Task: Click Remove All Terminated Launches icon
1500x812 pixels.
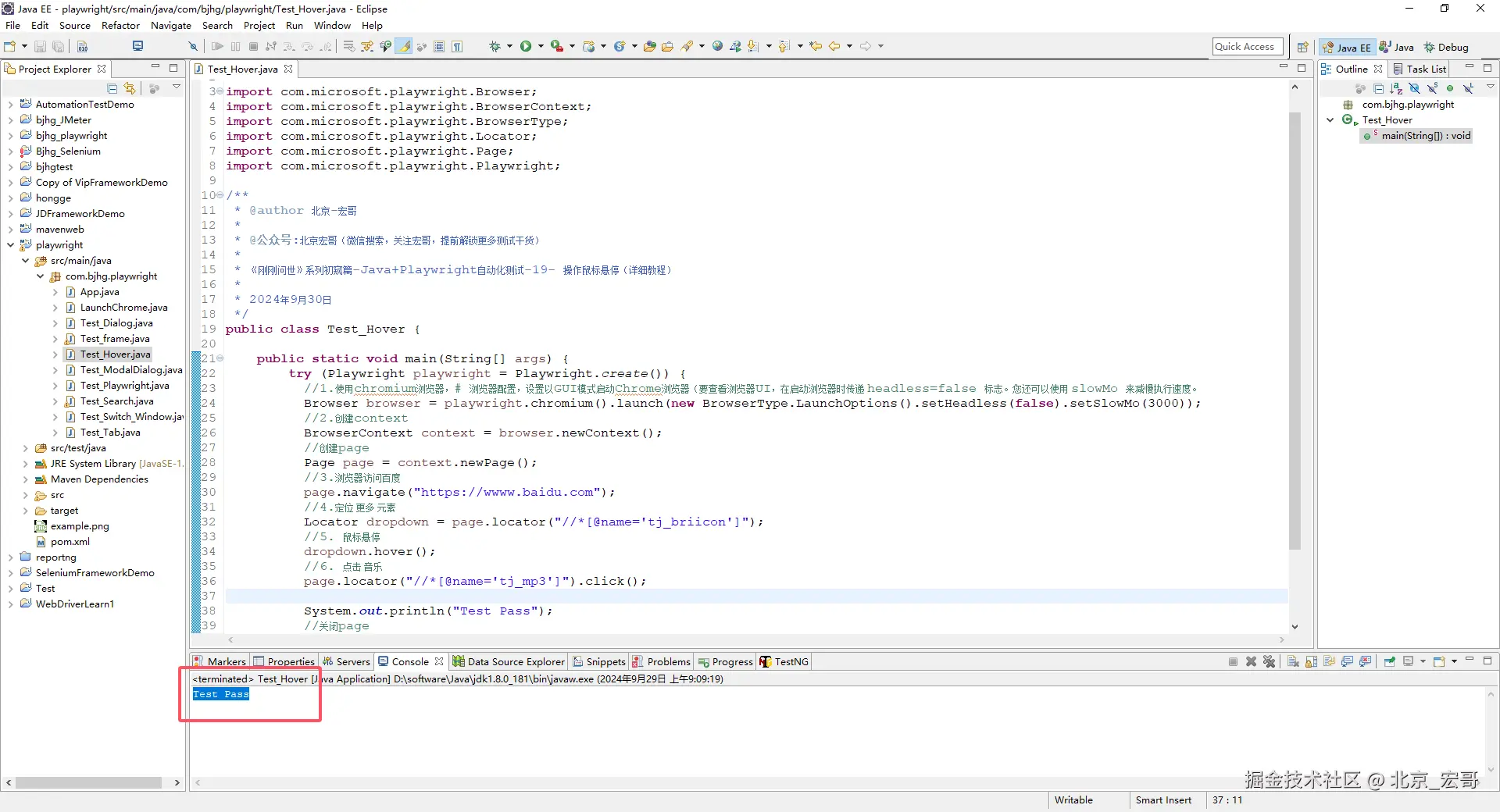Action: tap(1269, 661)
